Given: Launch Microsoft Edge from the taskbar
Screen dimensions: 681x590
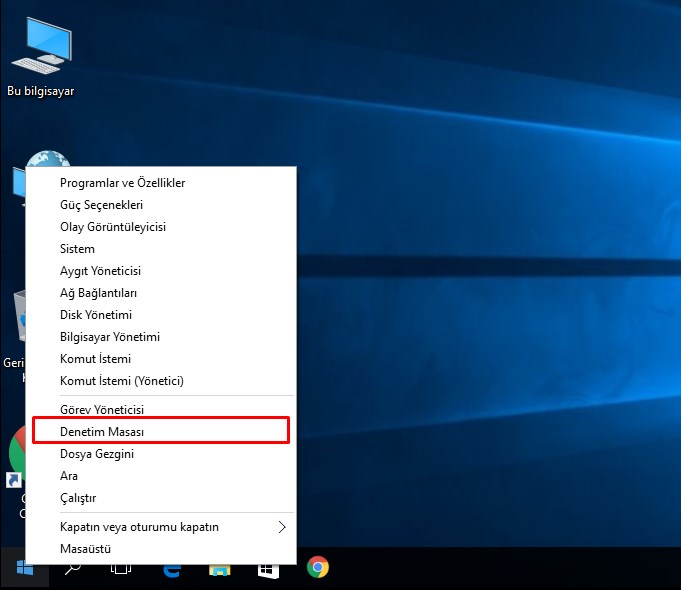Looking at the screenshot, I should (x=171, y=568).
